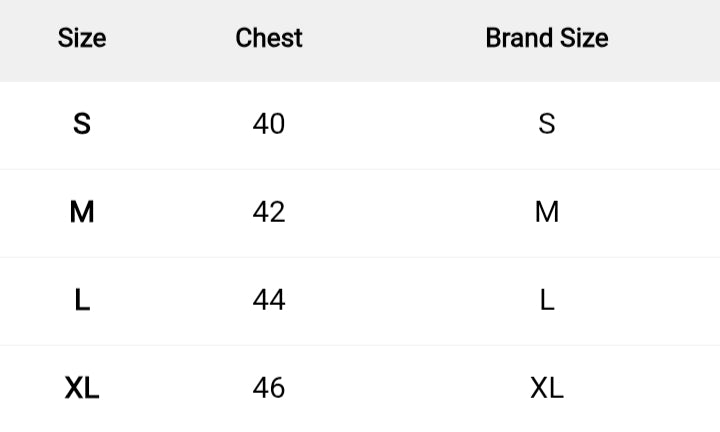Select the whole row for size M

pos(400,213)
